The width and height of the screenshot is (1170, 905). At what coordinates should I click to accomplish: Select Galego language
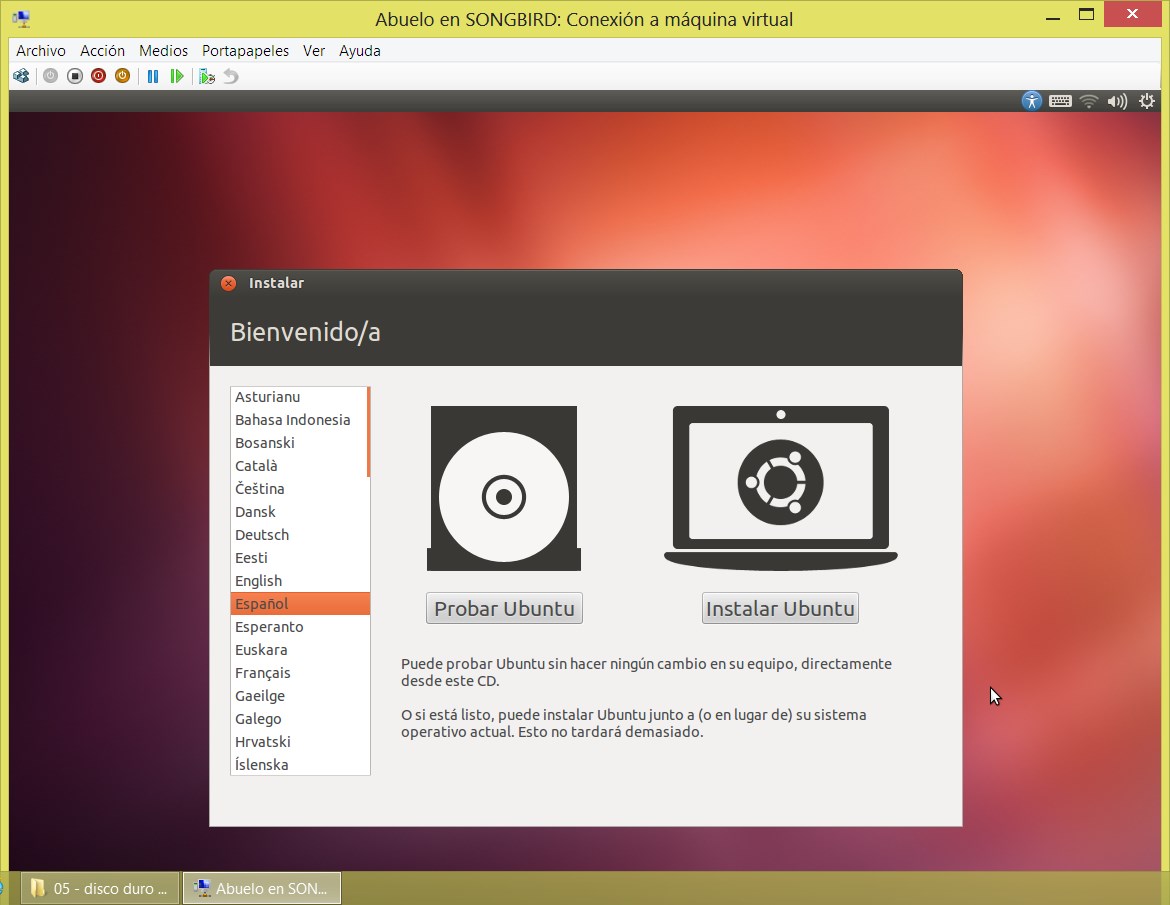[299, 719]
